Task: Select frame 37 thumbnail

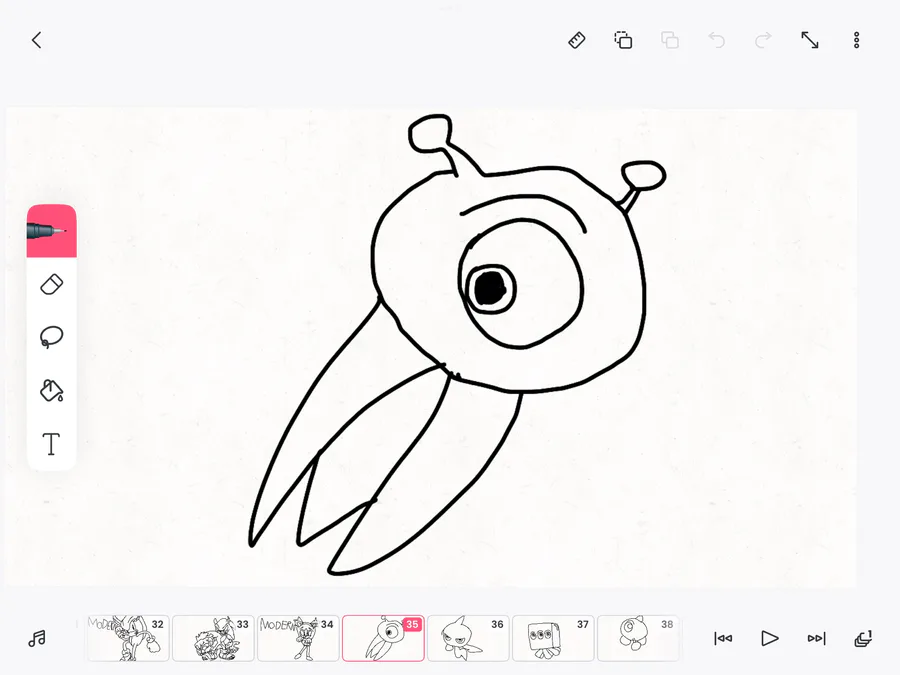Action: point(553,638)
